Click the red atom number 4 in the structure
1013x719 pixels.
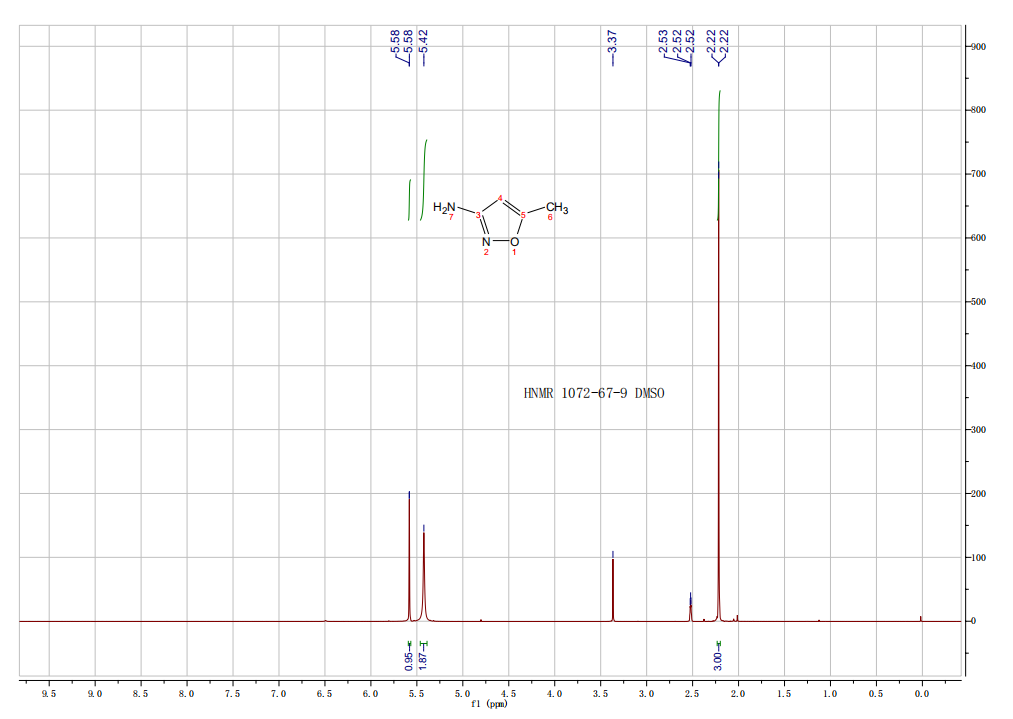[x=500, y=196]
